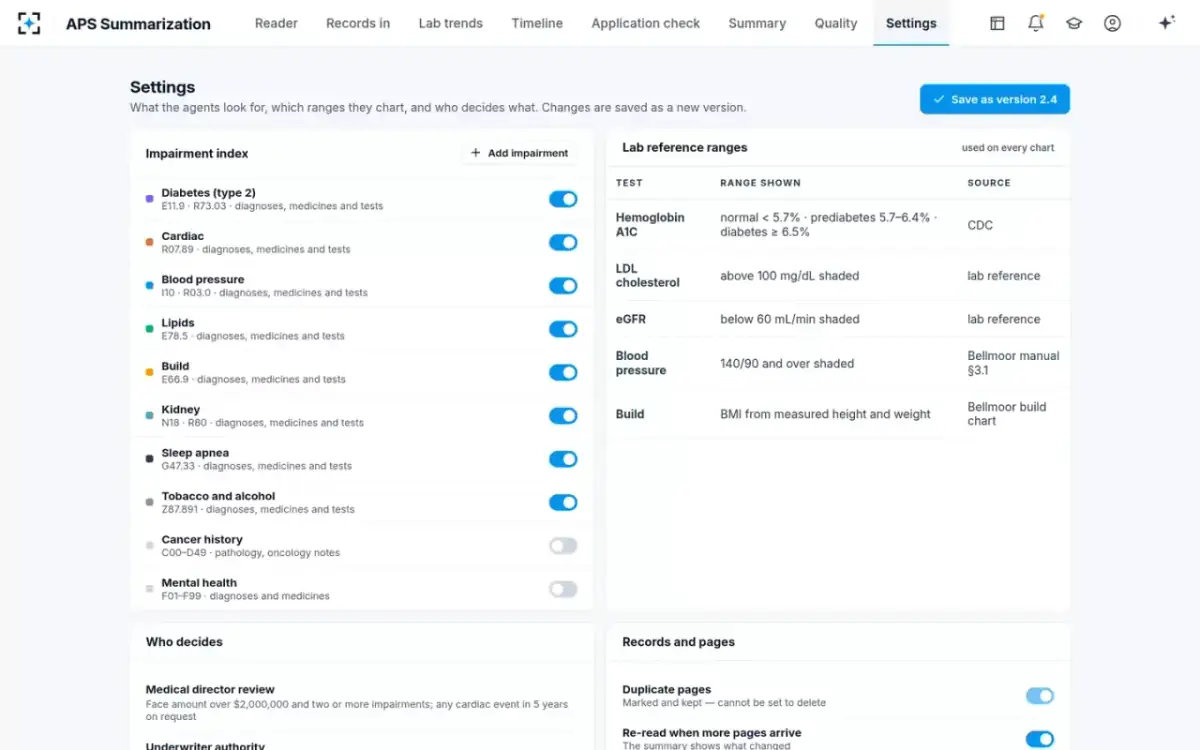Click the APS Summarization title
The height and width of the screenshot is (750, 1200).
point(138,24)
